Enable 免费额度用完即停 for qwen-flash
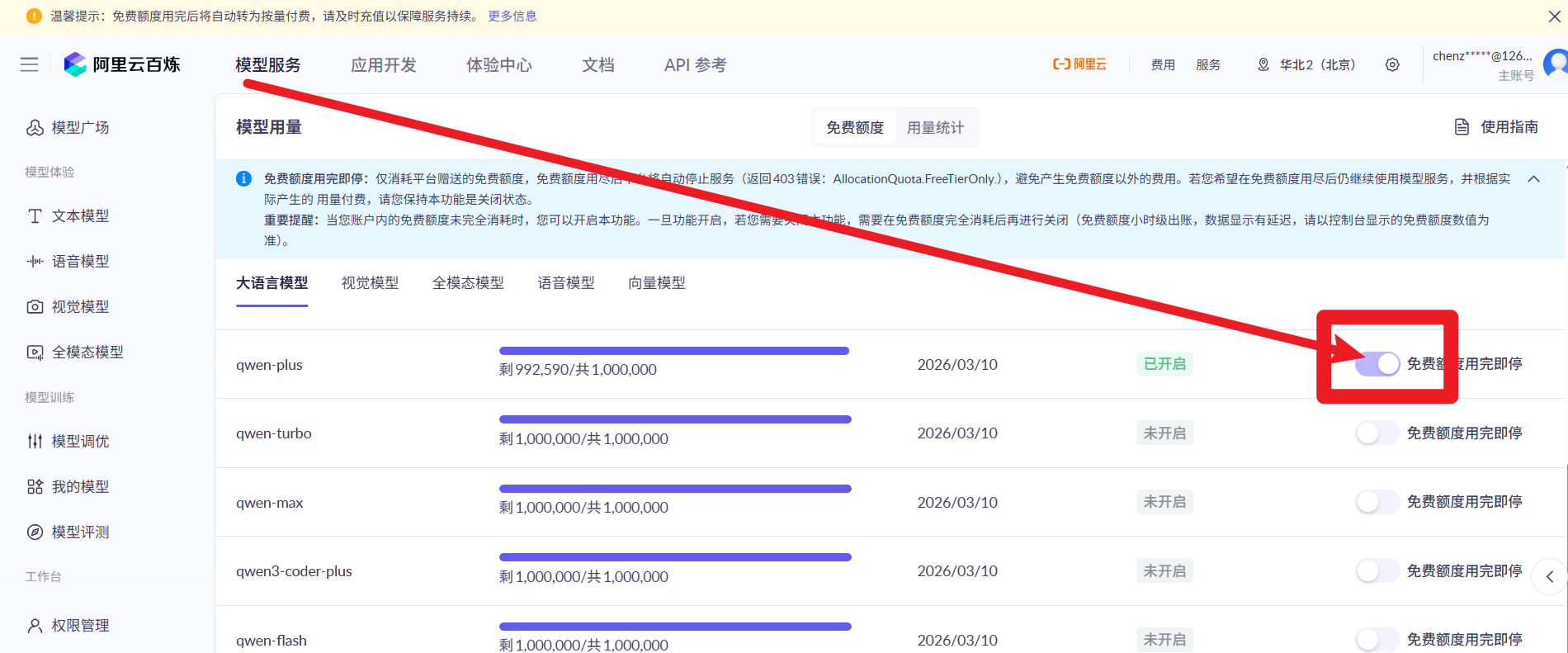The height and width of the screenshot is (653, 1568). (x=1377, y=639)
